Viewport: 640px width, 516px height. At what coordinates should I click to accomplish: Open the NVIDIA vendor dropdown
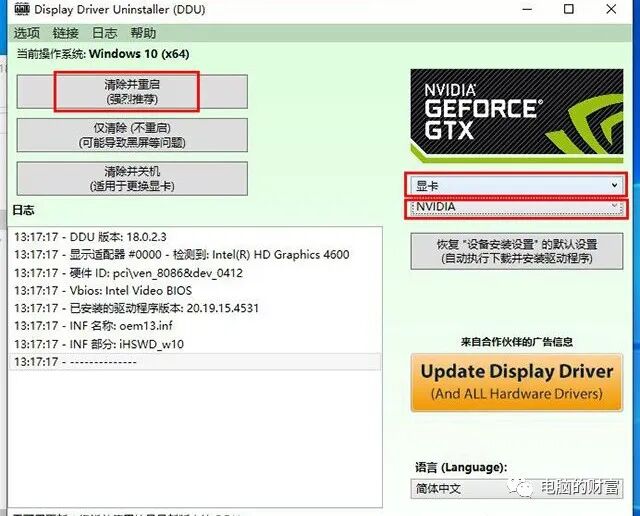point(516,207)
